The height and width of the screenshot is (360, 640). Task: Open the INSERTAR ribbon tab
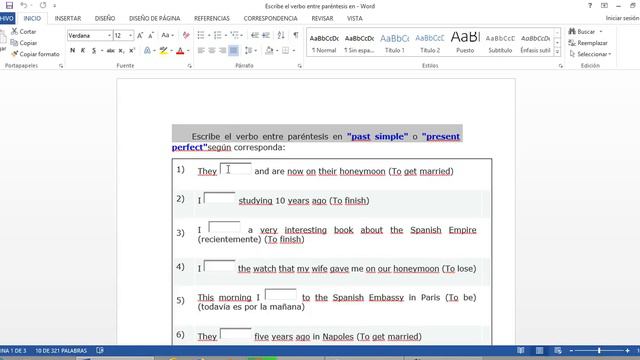(x=68, y=18)
